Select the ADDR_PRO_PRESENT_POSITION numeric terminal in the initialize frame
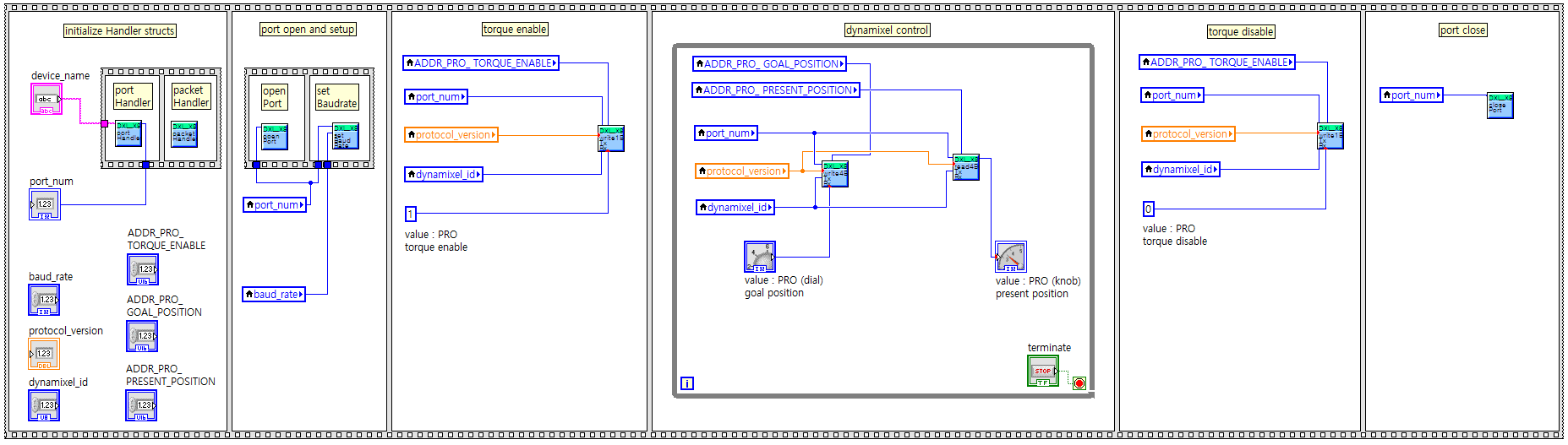This screenshot has width=1568, height=445. [x=141, y=405]
